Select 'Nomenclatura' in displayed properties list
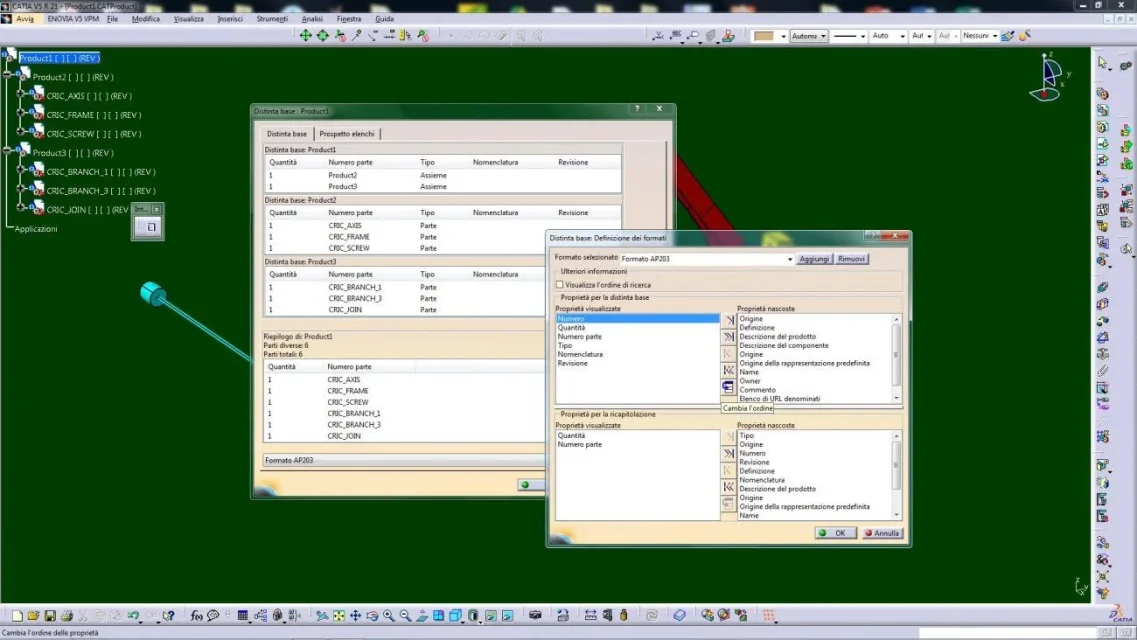This screenshot has width=1137, height=640. click(580, 354)
